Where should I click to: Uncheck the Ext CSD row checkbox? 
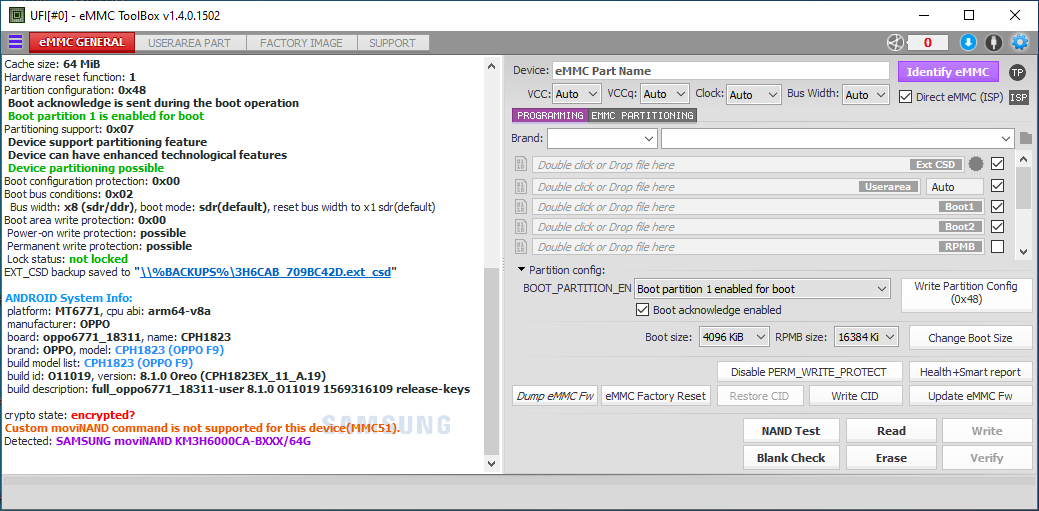click(x=997, y=163)
